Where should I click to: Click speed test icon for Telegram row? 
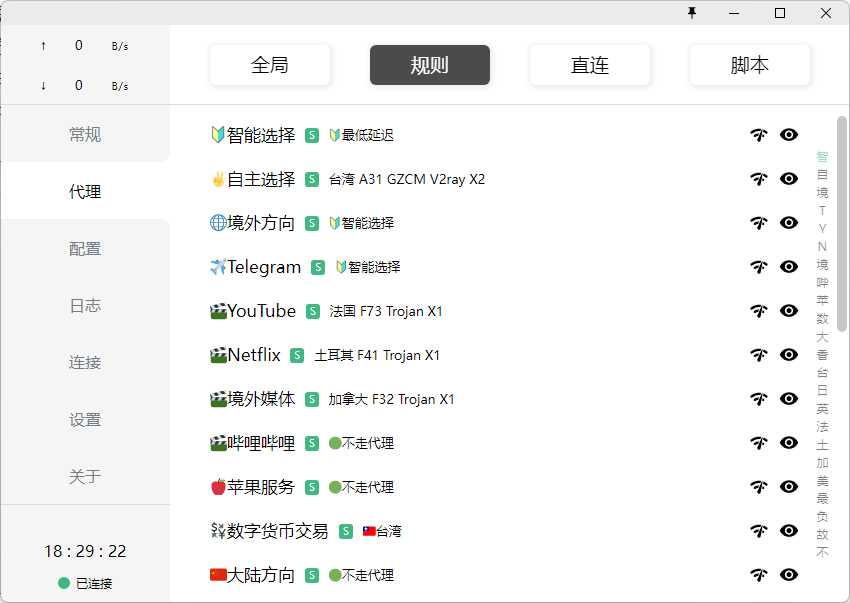tap(759, 267)
